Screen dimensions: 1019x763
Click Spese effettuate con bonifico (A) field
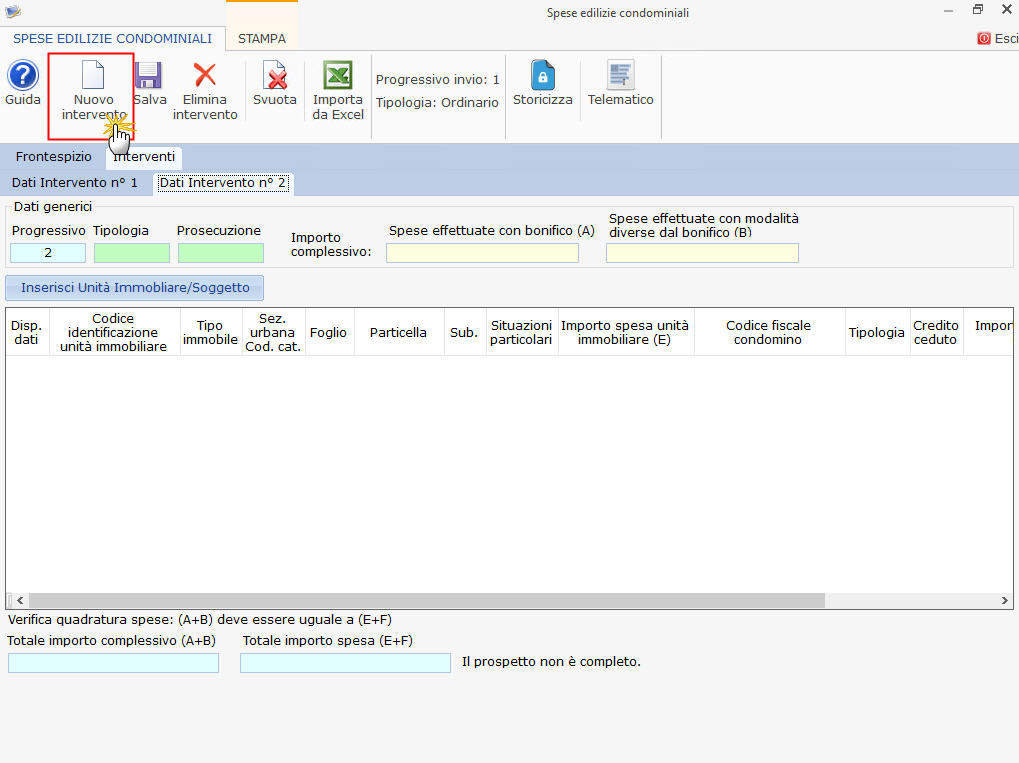click(x=482, y=253)
